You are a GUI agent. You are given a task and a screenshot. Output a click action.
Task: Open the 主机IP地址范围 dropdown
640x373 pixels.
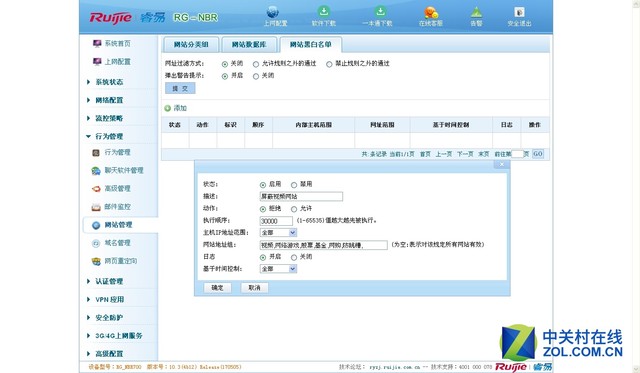click(278, 233)
